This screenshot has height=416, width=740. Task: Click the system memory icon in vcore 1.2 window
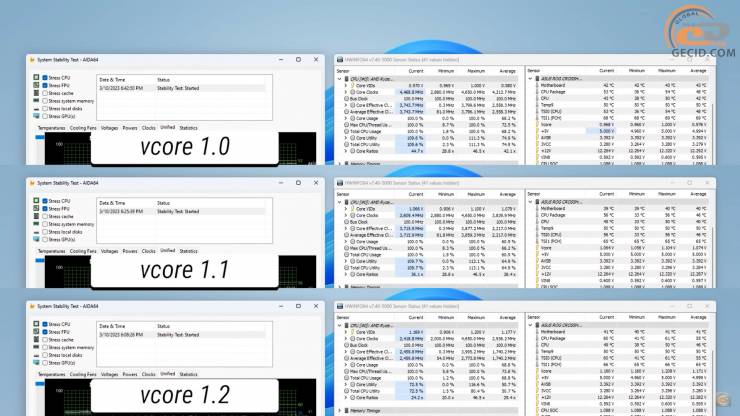(36, 347)
